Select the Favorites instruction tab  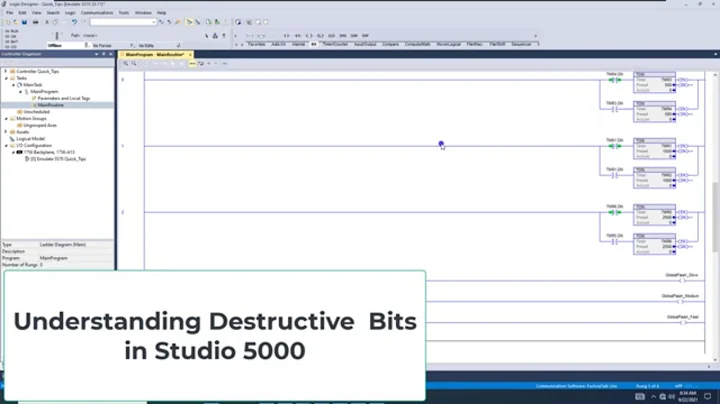pos(257,45)
